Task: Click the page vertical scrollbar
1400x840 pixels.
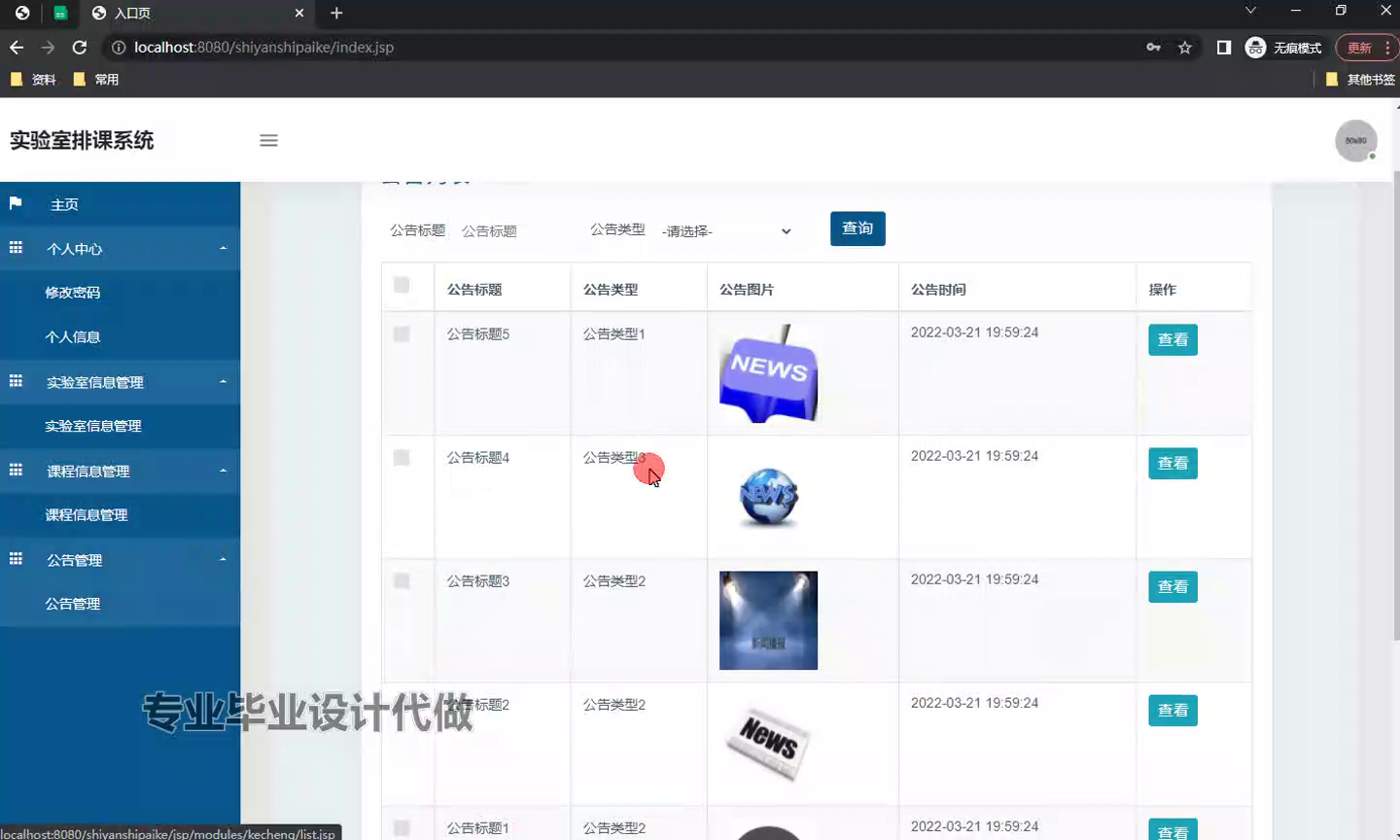Action: coord(1395,407)
